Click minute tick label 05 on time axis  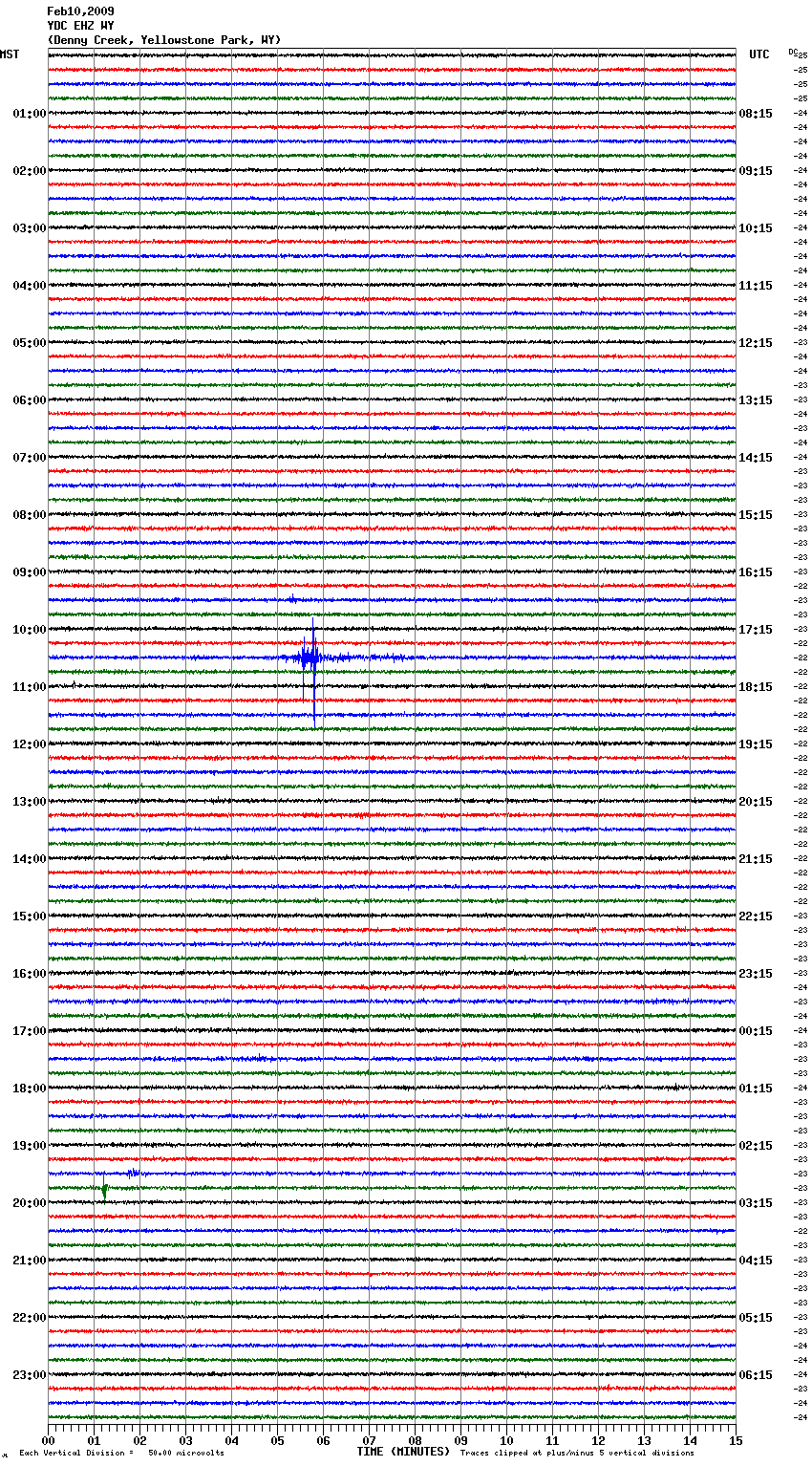point(277,1440)
